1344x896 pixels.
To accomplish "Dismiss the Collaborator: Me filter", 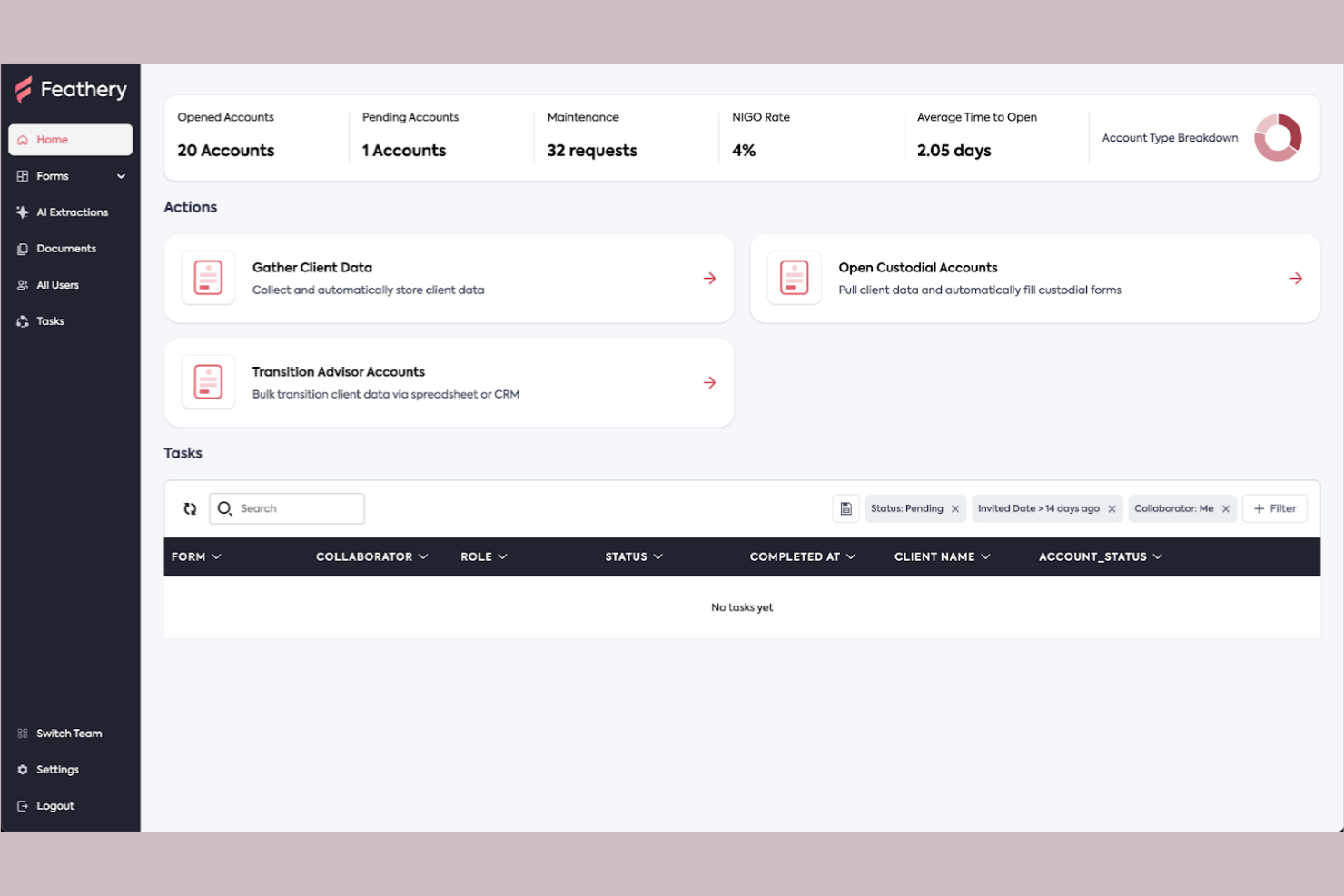I will point(1225,508).
